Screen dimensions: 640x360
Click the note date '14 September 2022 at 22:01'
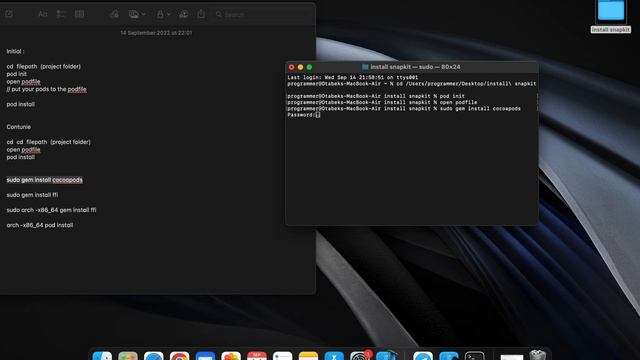pos(156,33)
